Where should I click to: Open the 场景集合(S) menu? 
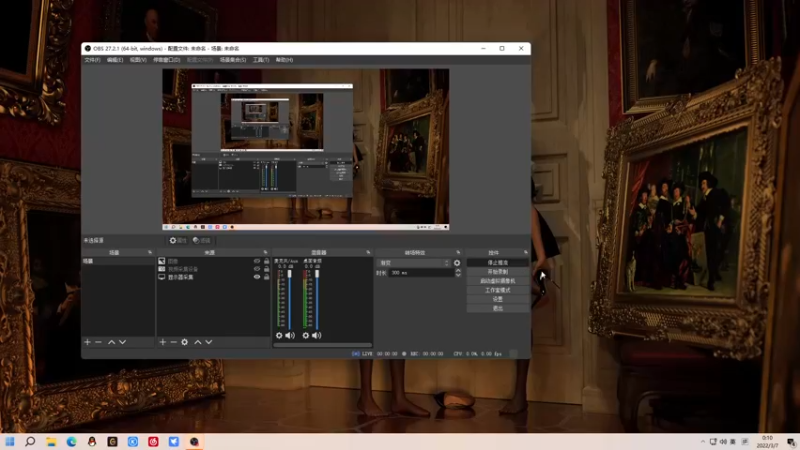click(x=233, y=60)
